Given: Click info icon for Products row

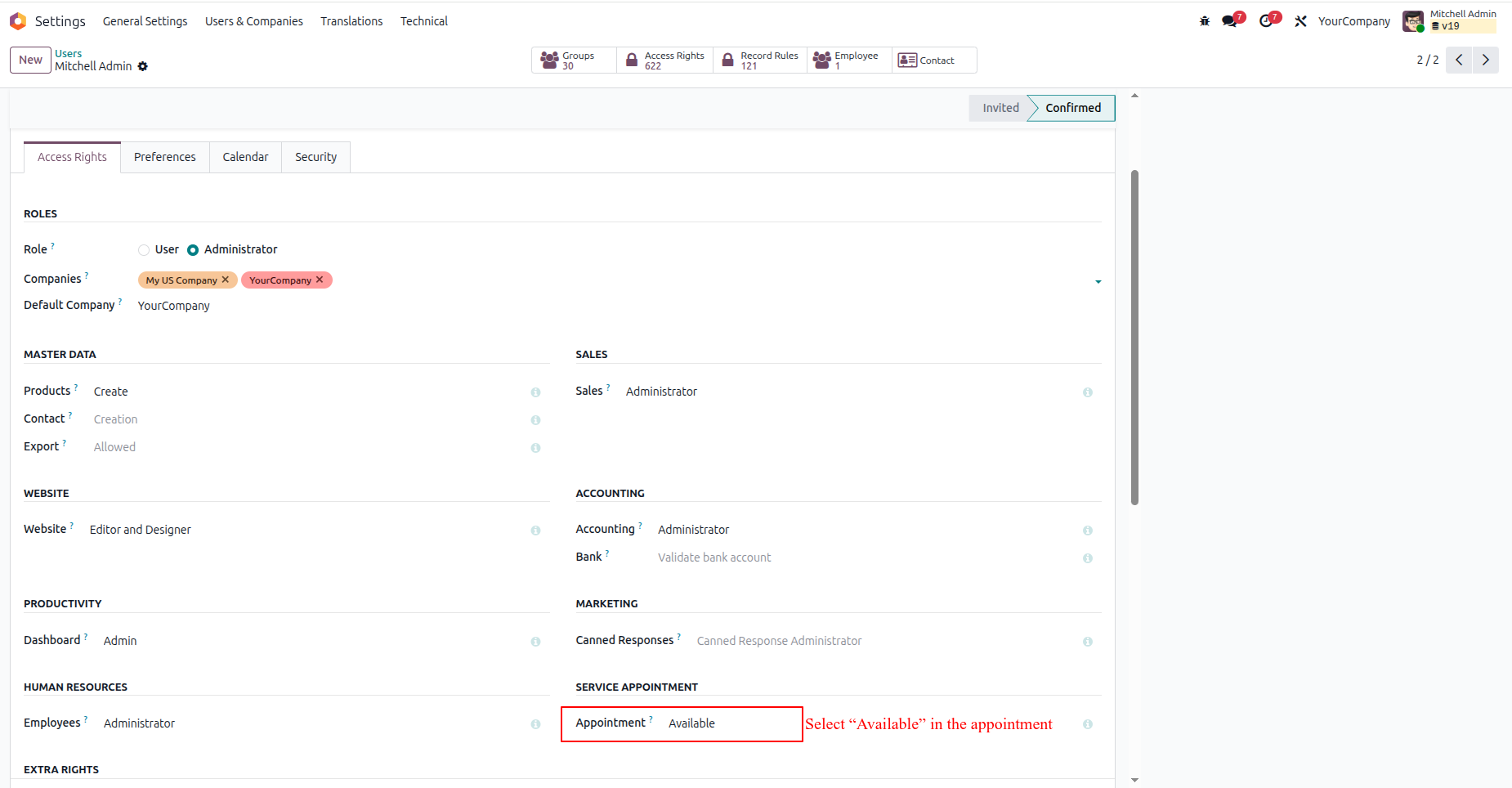Looking at the screenshot, I should tap(535, 392).
